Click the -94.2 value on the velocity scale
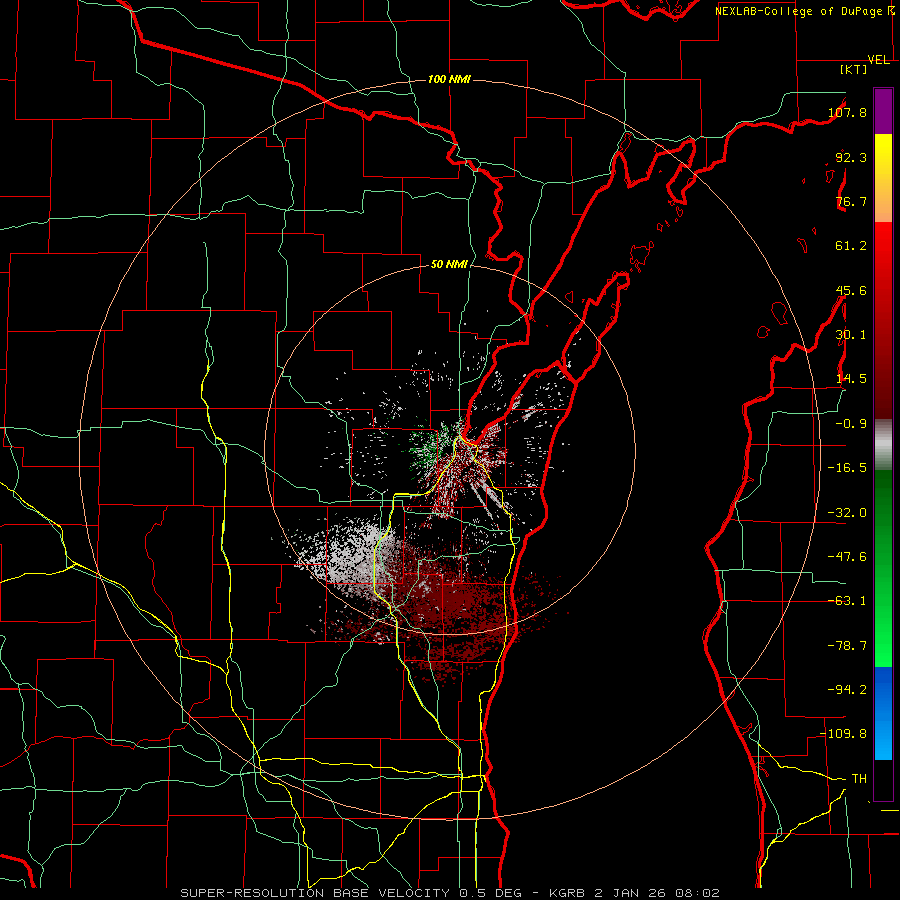The width and height of the screenshot is (900, 900). [x=847, y=689]
